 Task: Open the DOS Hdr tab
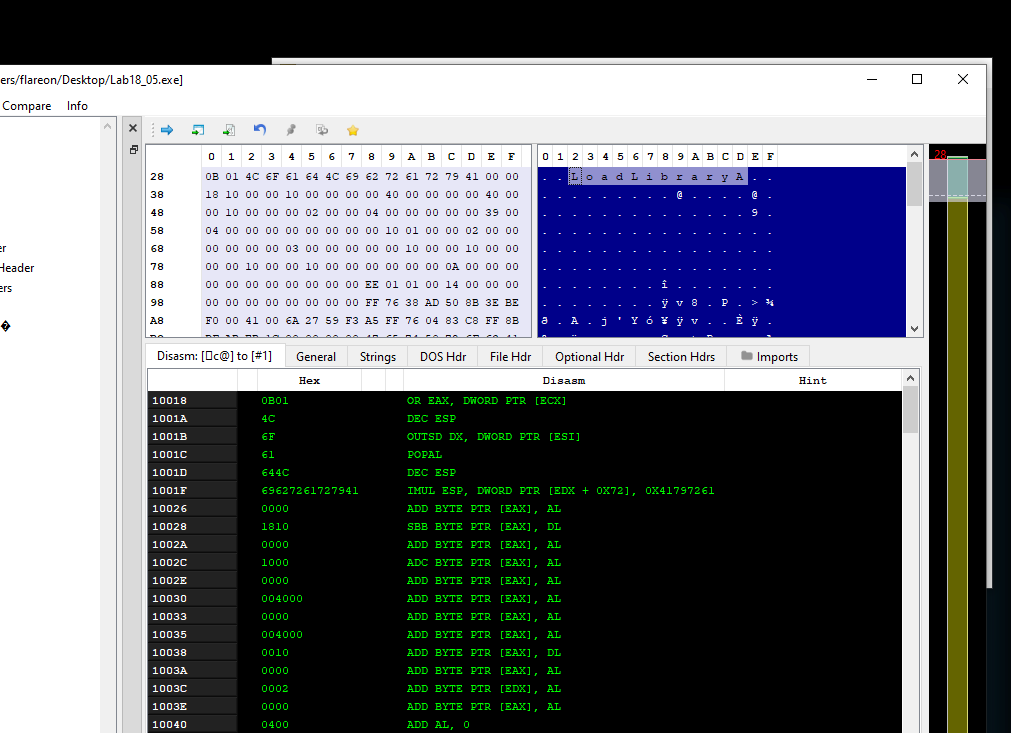pyautogui.click(x=443, y=357)
